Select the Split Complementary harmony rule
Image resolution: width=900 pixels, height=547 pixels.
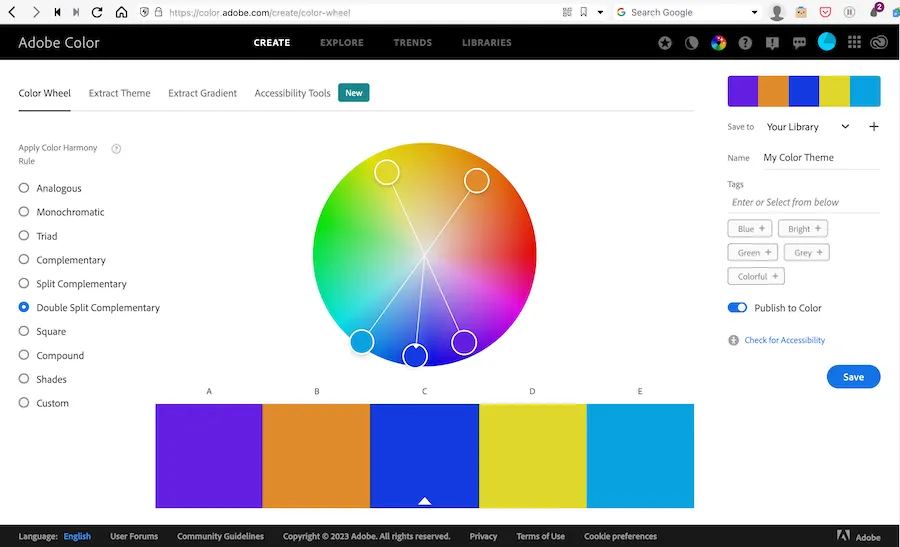coord(24,283)
